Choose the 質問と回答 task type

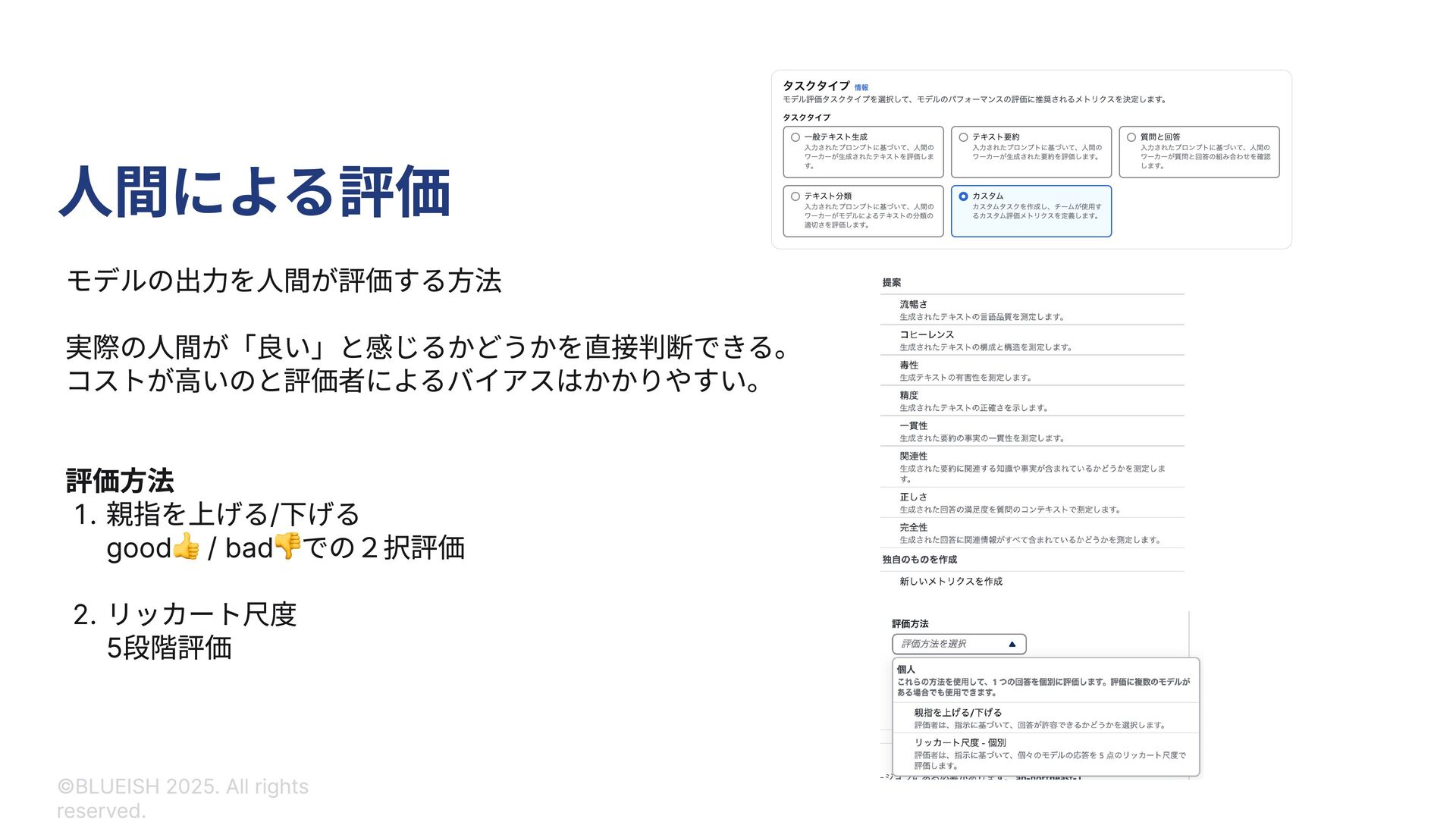pos(1131,137)
